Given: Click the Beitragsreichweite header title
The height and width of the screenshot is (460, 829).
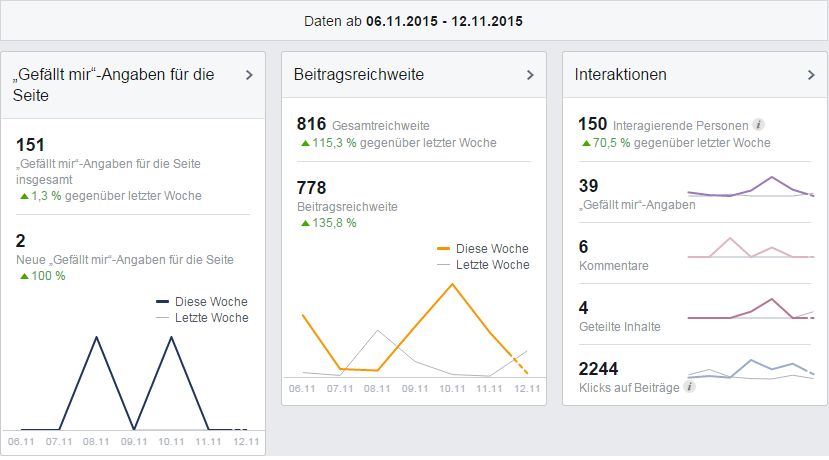Looking at the screenshot, I should pos(358,75).
